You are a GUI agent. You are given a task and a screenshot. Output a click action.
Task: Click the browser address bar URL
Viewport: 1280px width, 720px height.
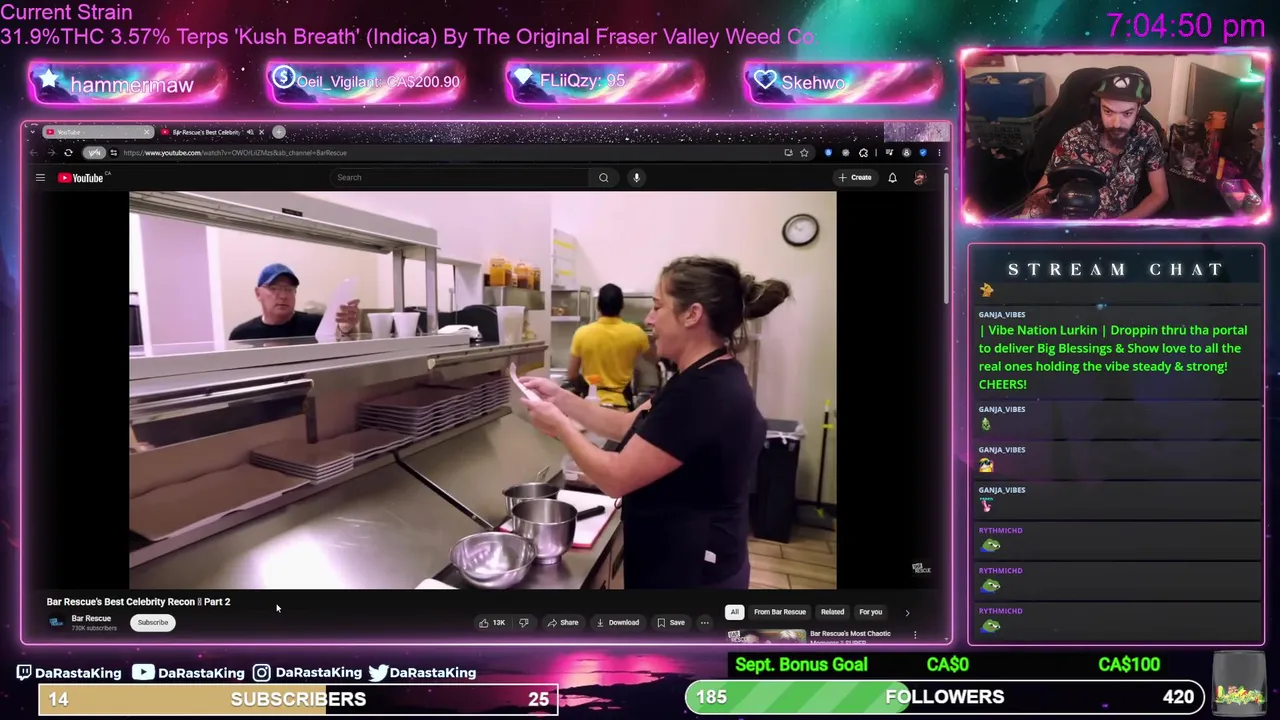pyautogui.click(x=235, y=153)
